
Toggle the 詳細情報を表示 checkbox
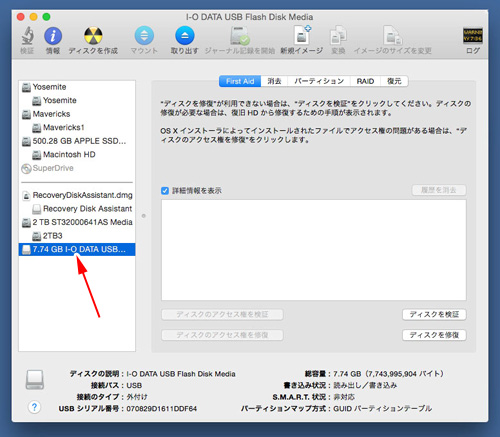click(165, 191)
